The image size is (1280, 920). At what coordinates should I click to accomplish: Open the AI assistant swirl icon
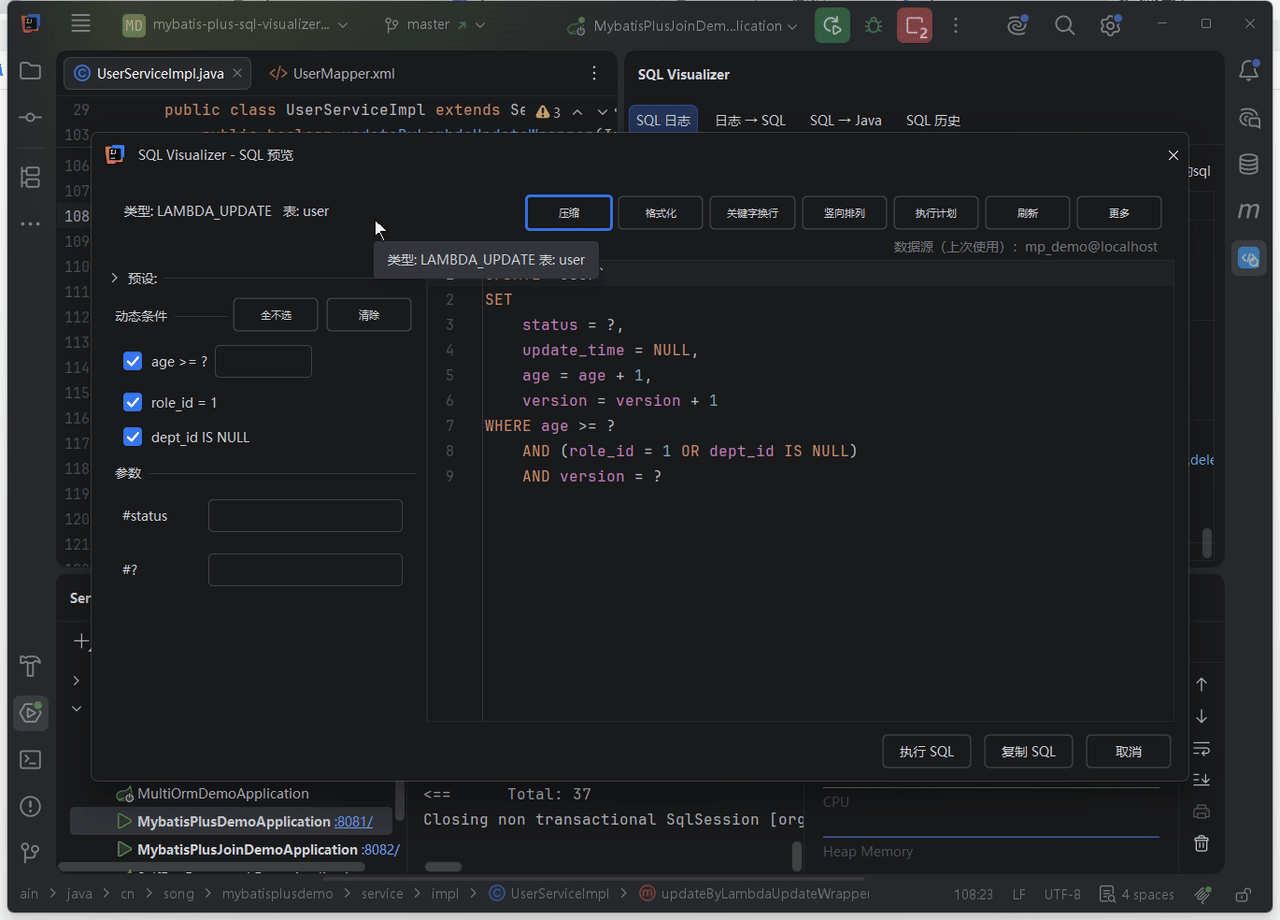1018,26
